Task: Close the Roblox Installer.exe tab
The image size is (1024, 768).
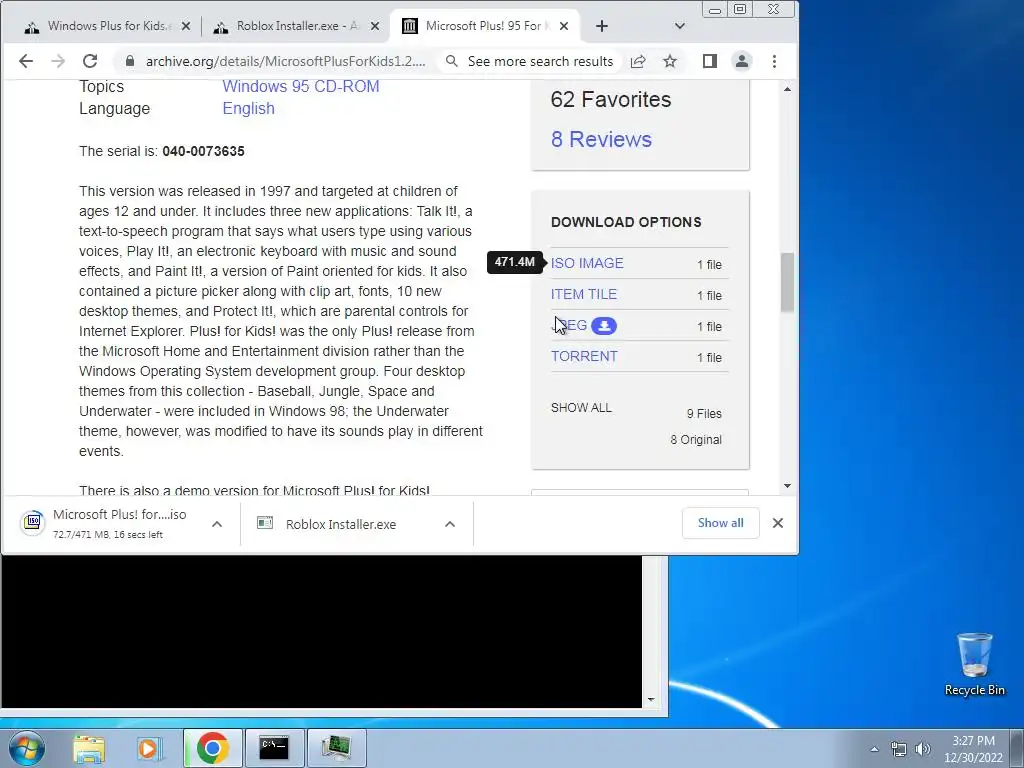Action: (375, 26)
